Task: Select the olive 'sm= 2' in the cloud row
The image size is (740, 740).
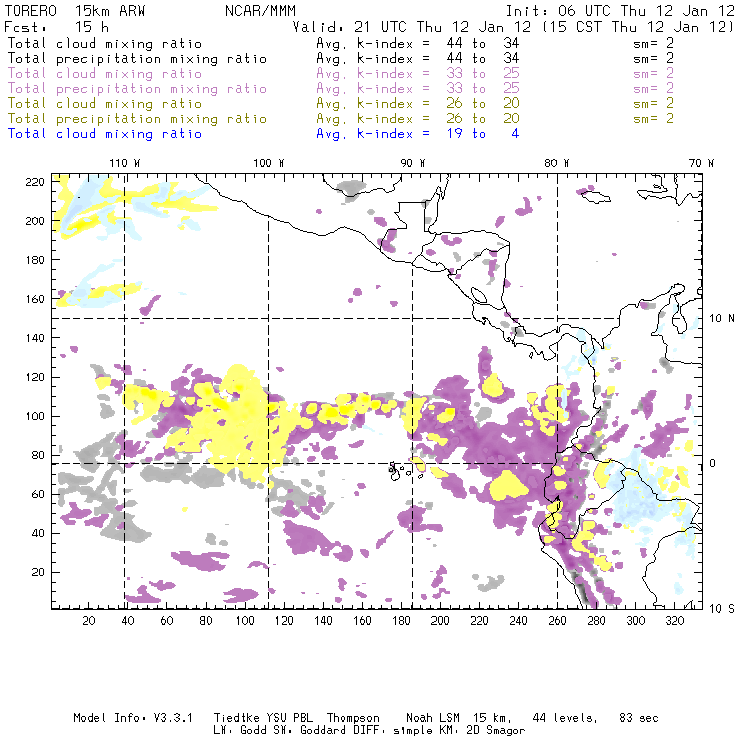Action: [x=653, y=103]
